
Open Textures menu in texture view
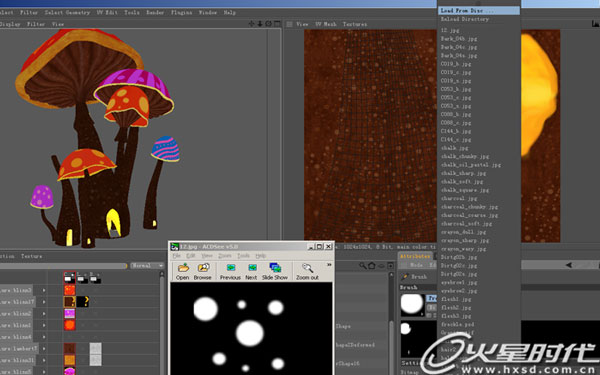tap(355, 24)
